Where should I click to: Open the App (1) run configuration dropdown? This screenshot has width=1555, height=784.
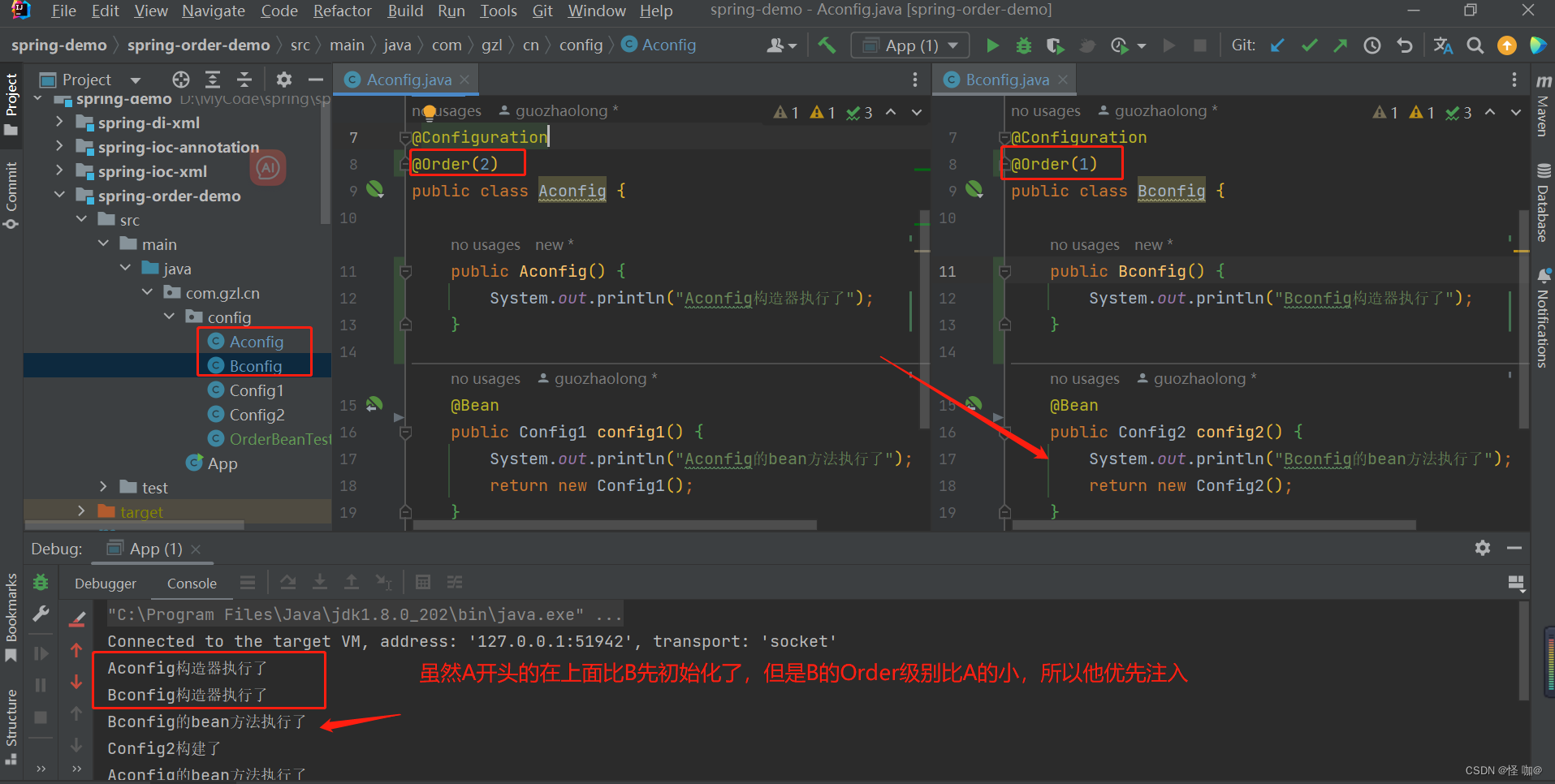click(910, 45)
